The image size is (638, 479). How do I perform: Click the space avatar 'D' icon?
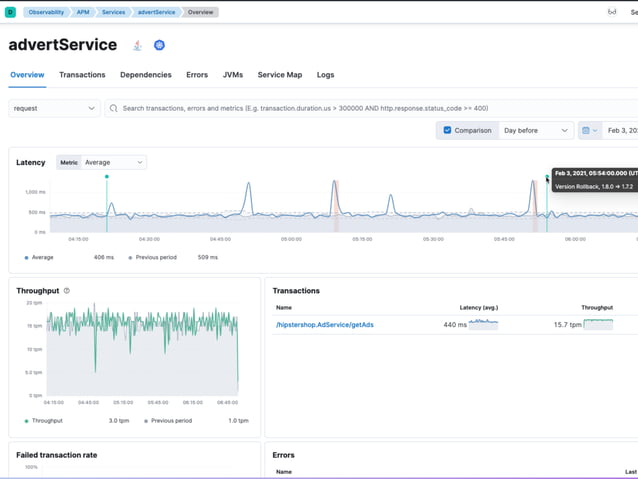pyautogui.click(x=10, y=12)
